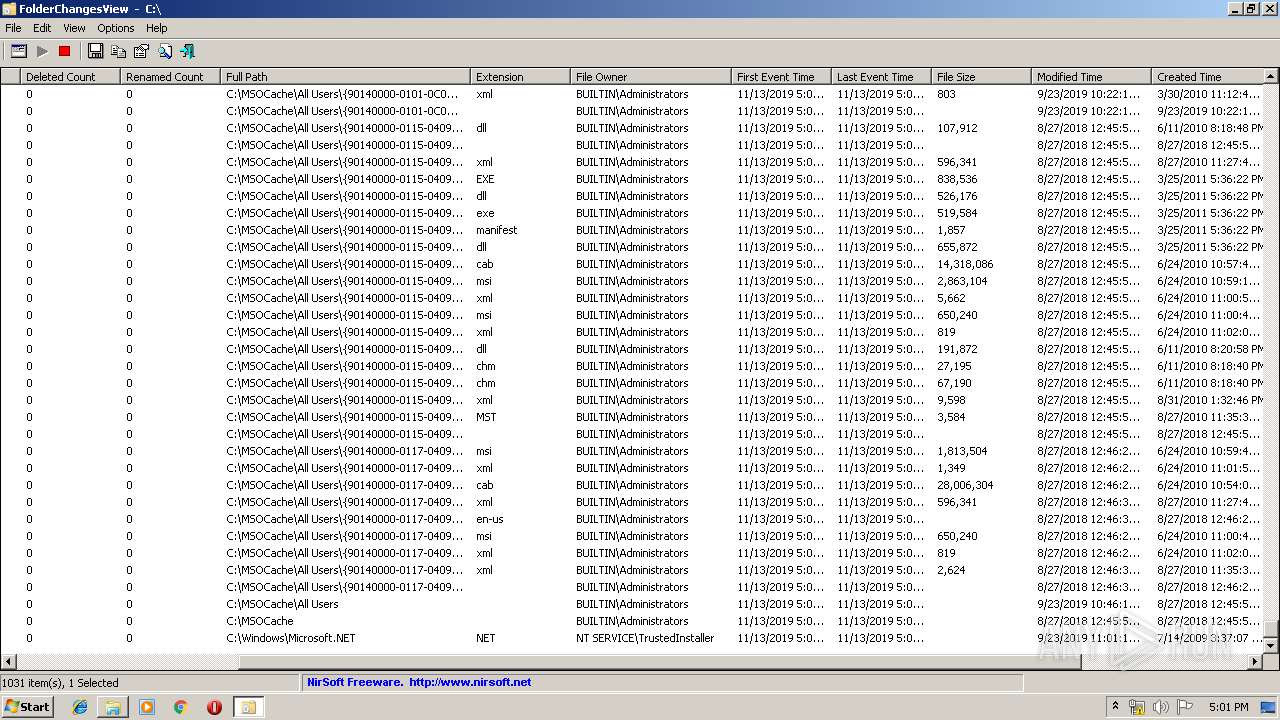Click the horizontal scrollbar left arrow
The width and height of the screenshot is (1280, 720).
click(x=8, y=661)
